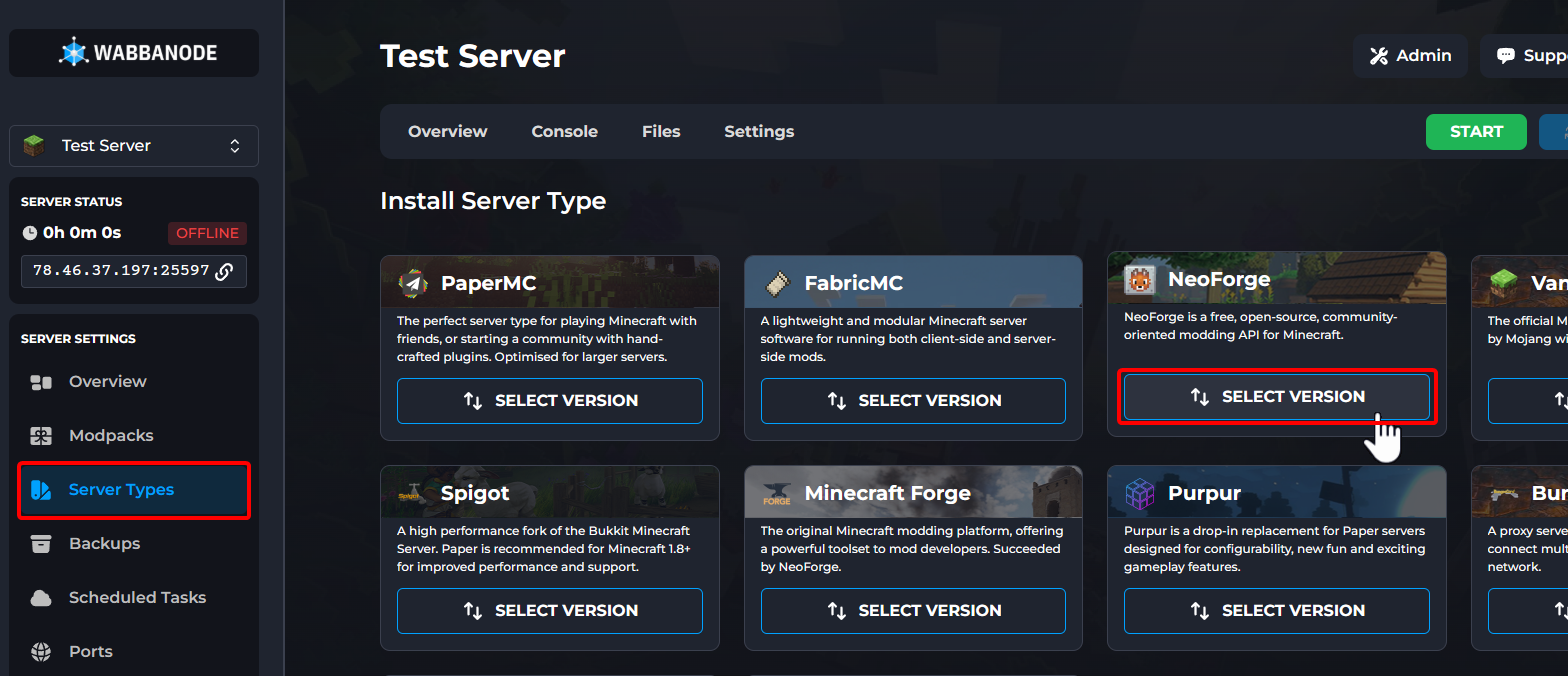
Task: Click the Admin wrench icon
Action: [1379, 56]
